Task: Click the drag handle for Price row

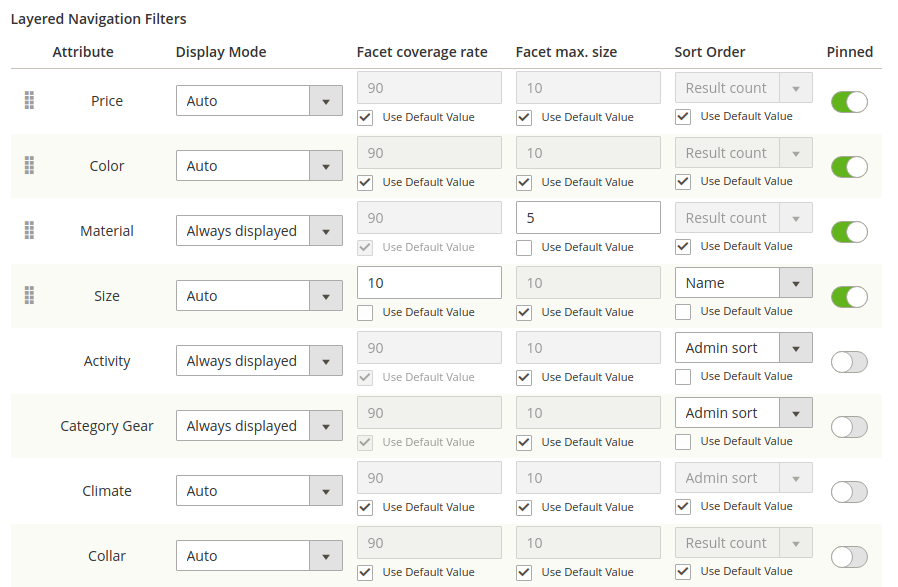Action: tap(29, 100)
